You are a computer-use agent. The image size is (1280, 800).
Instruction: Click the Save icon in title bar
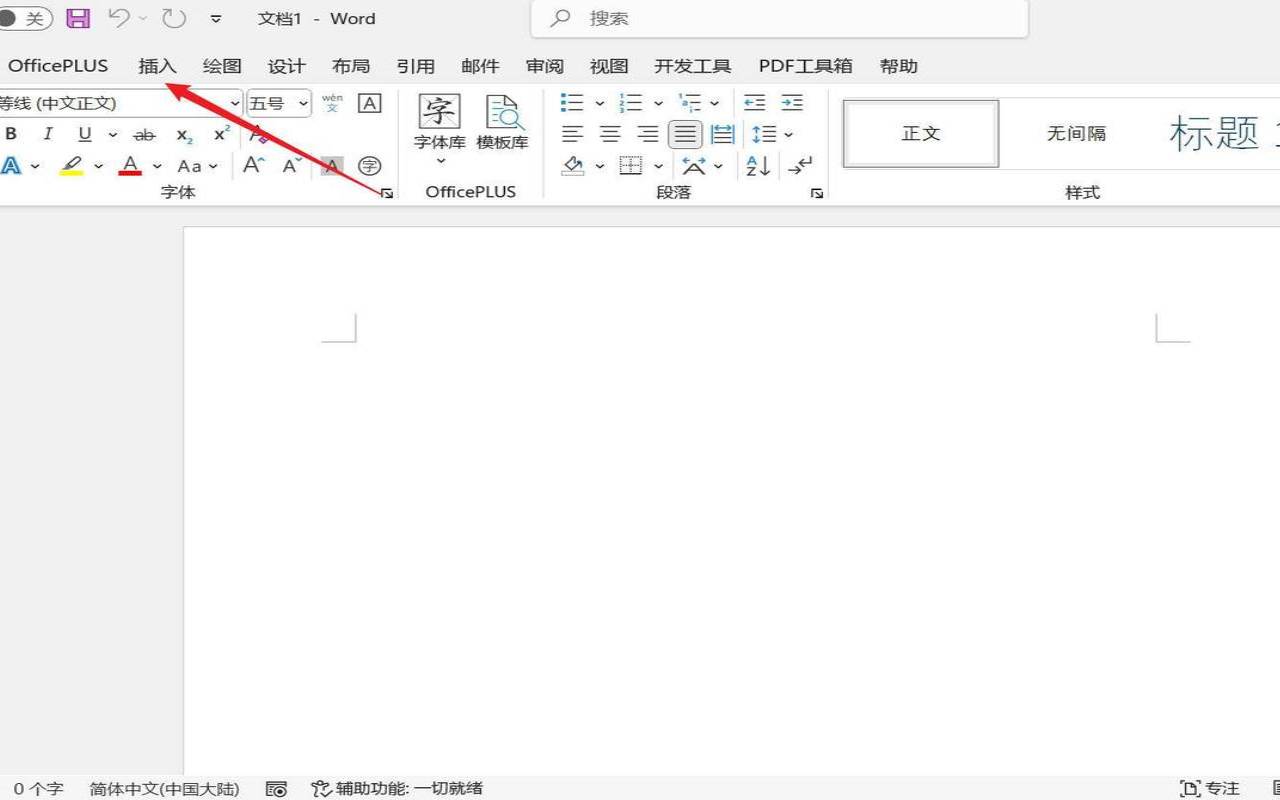point(77,18)
